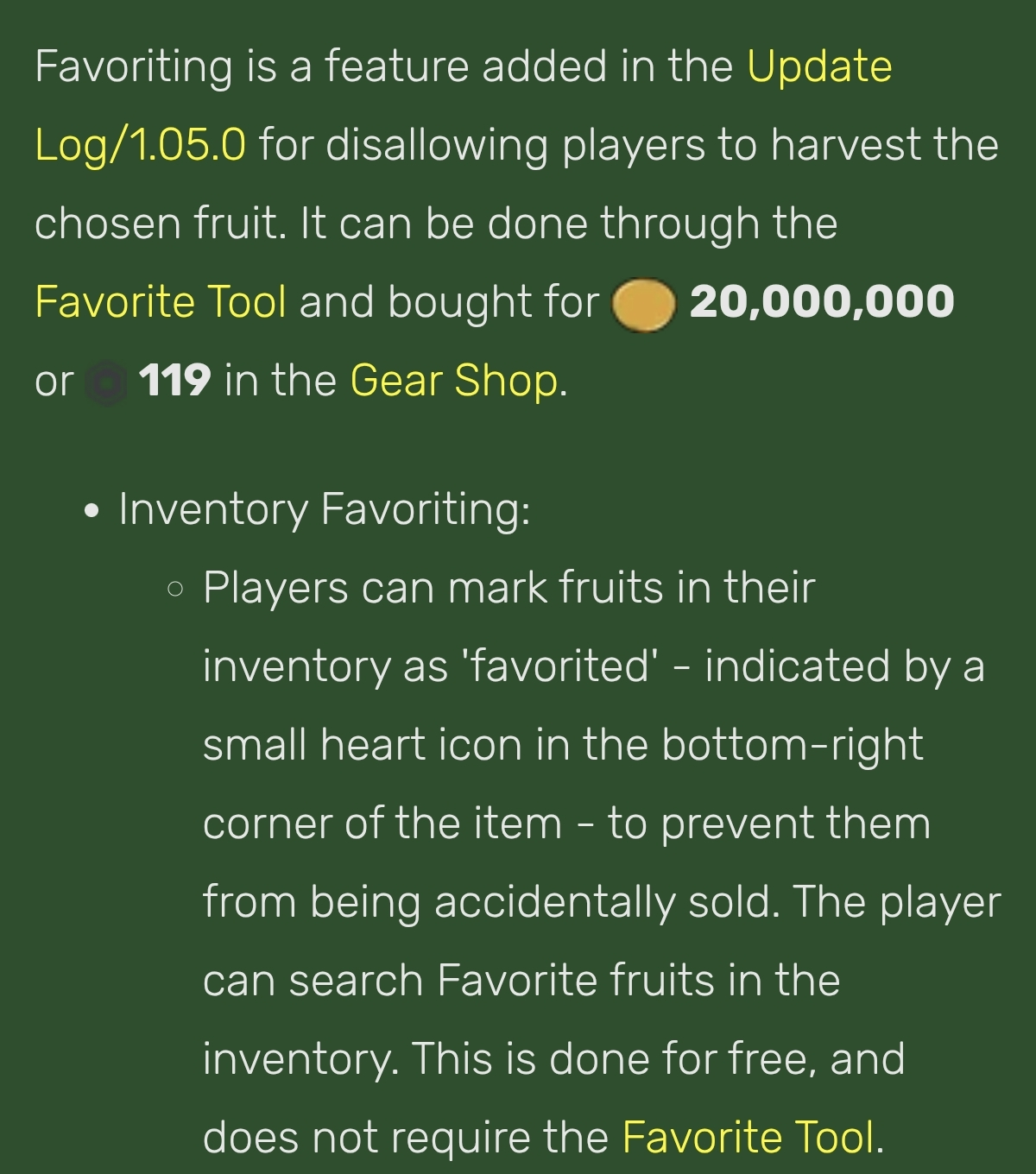1036x1174 pixels.
Task: Click the phrase 'chosen fruit.'
Action: [161, 224]
